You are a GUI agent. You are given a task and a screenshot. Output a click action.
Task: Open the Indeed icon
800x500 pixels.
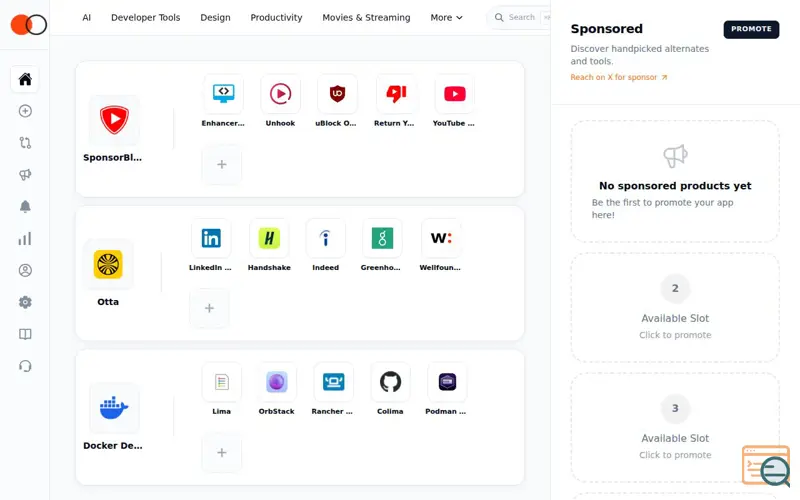coord(326,238)
